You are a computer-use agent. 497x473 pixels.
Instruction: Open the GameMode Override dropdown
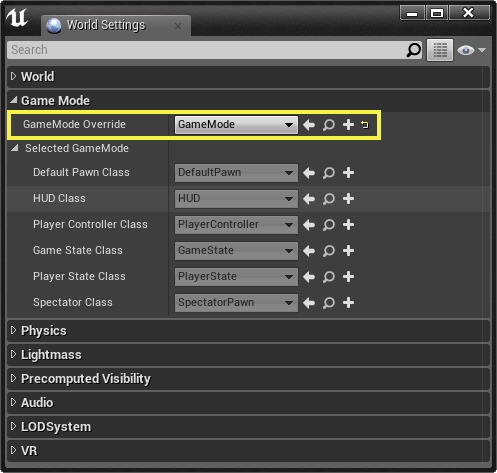click(236, 125)
